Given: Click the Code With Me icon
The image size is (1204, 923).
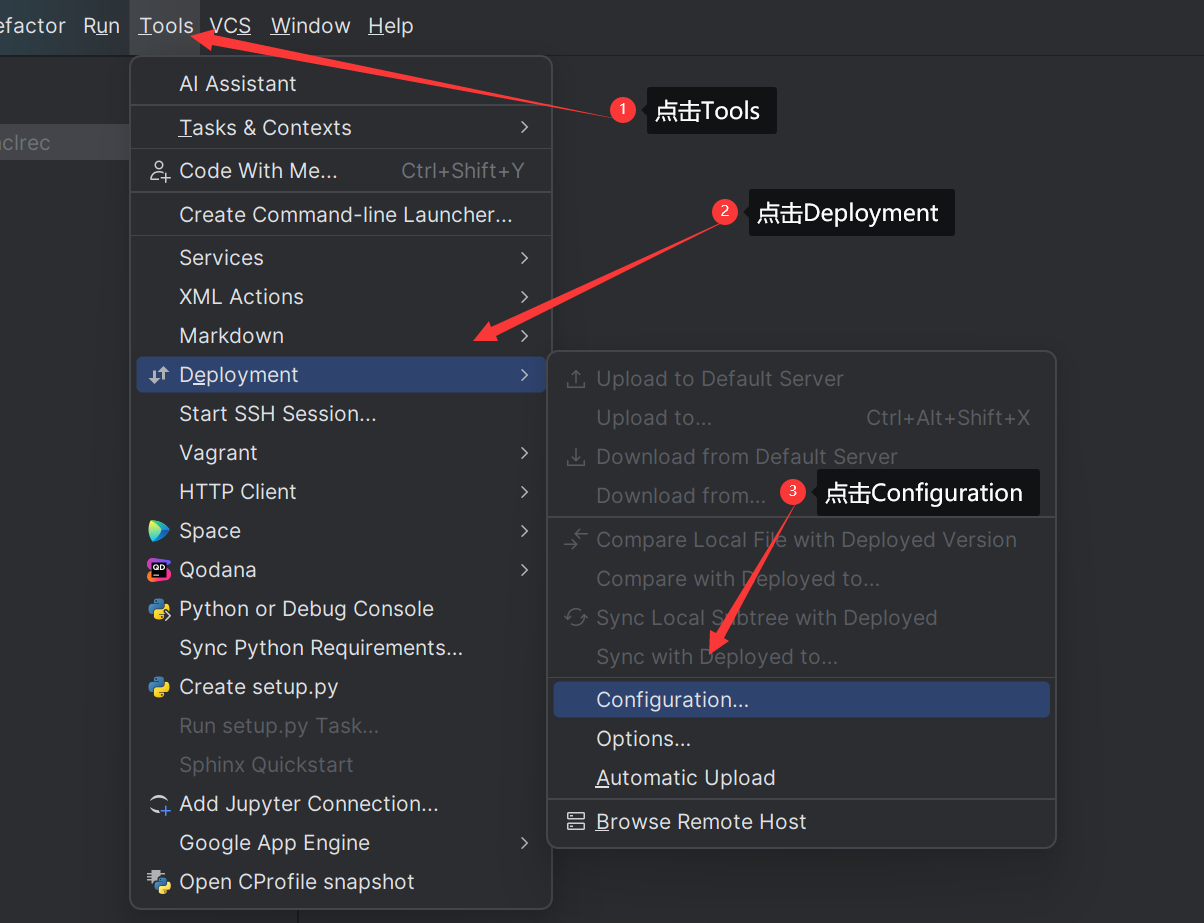Looking at the screenshot, I should point(159,171).
